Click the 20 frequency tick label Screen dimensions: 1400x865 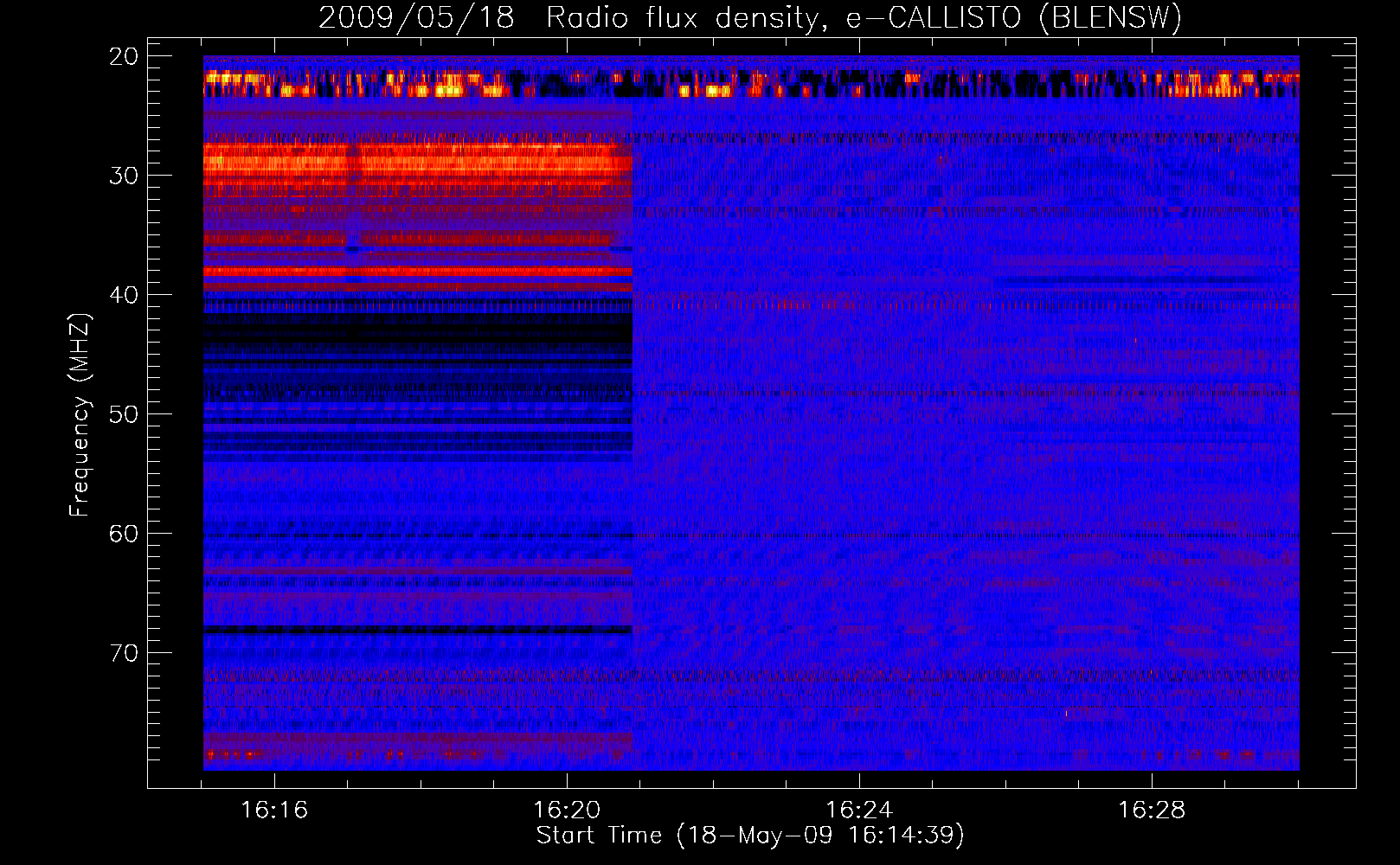(124, 56)
